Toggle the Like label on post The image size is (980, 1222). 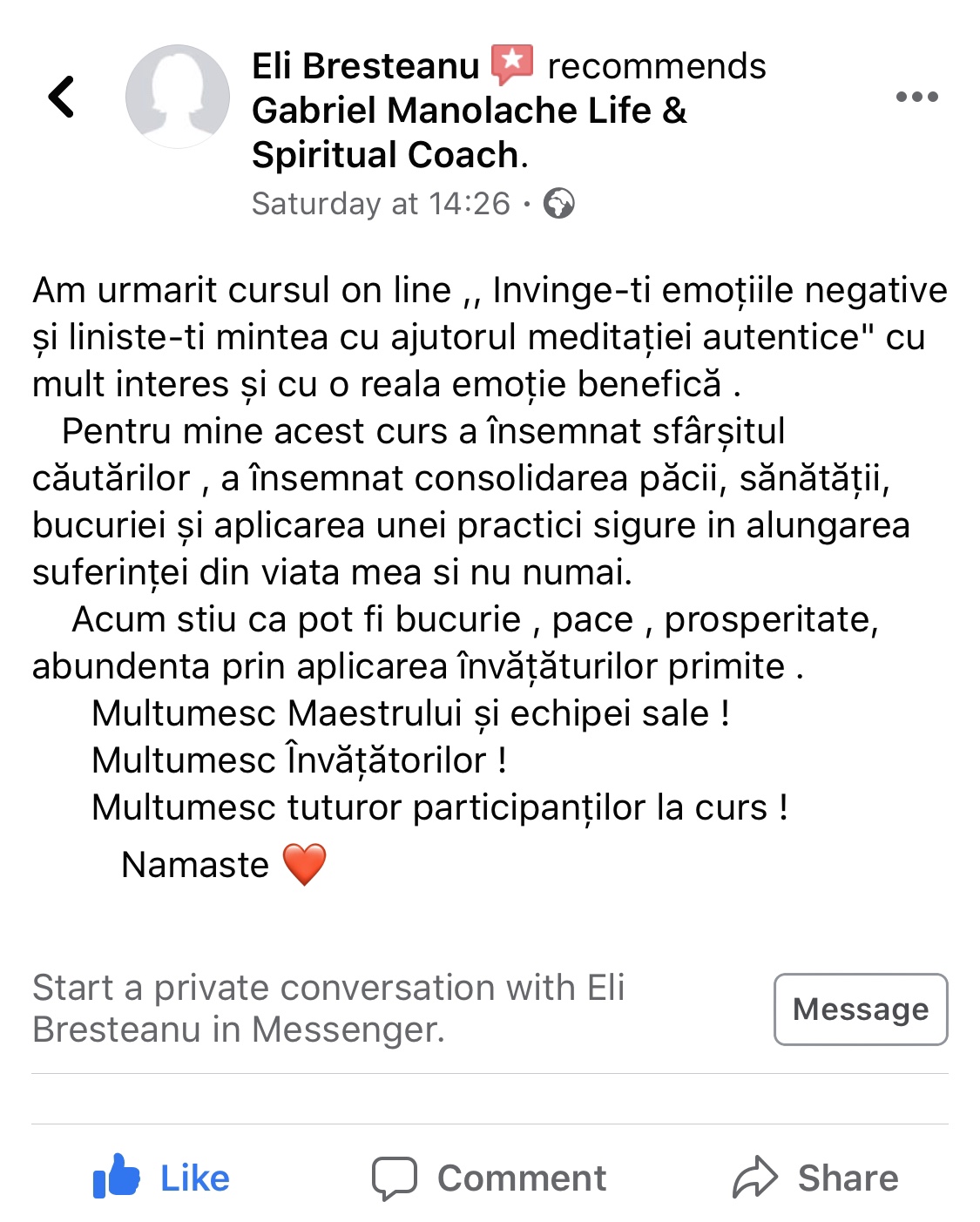tap(195, 1178)
